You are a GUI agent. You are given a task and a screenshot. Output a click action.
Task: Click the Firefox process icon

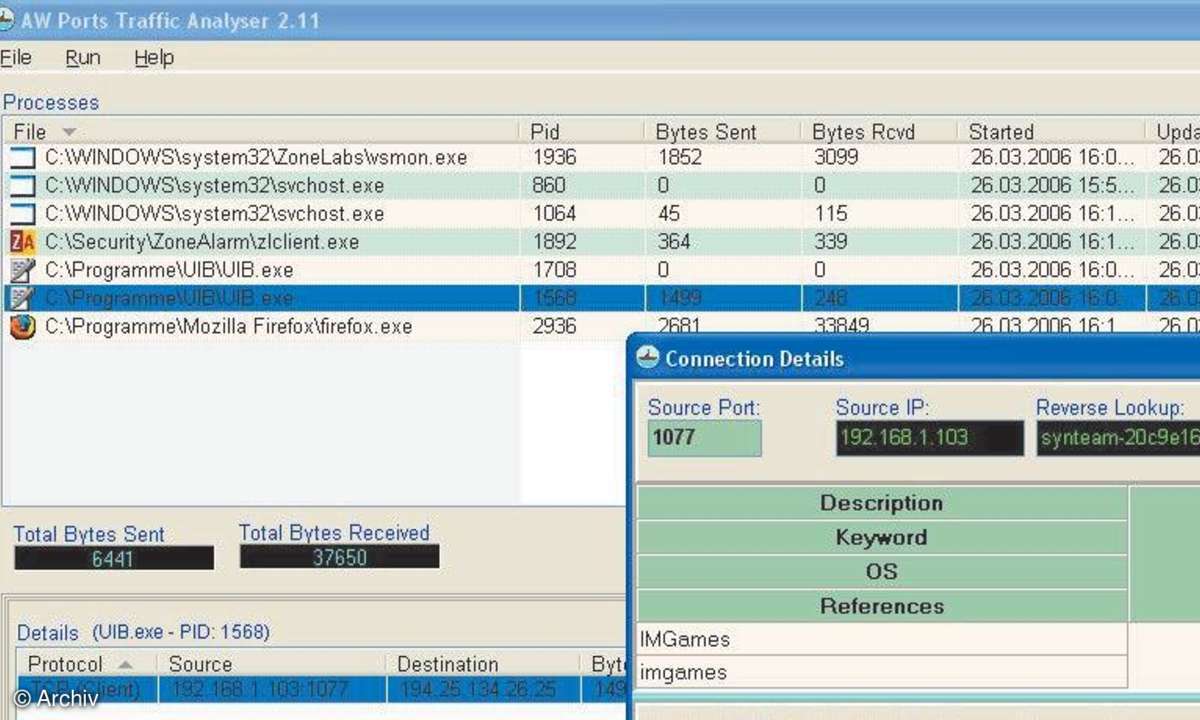[22, 326]
